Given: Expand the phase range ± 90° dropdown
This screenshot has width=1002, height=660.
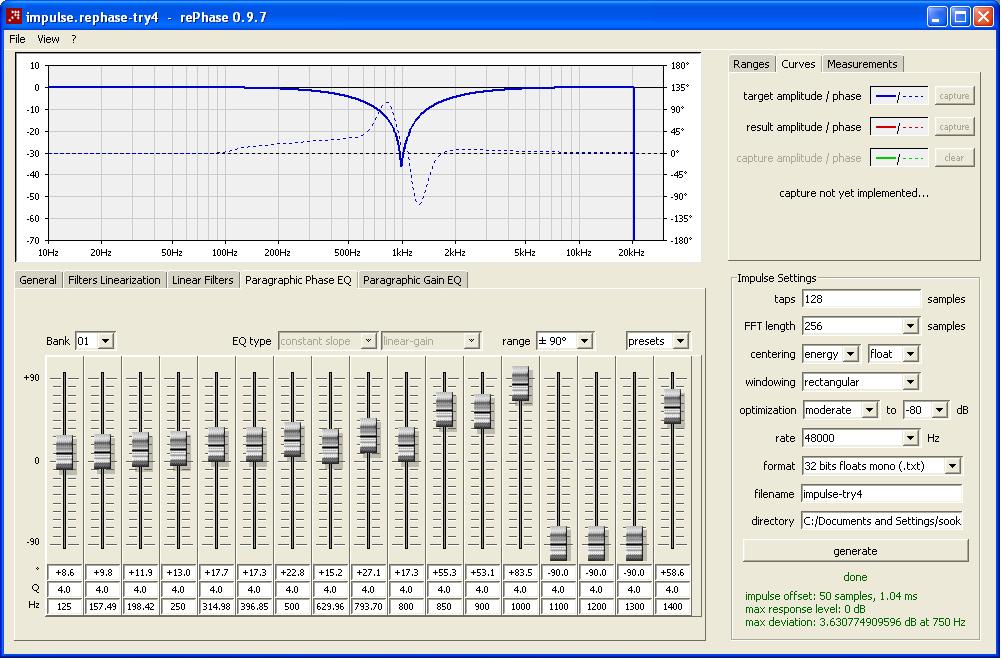Looking at the screenshot, I should [x=584, y=341].
